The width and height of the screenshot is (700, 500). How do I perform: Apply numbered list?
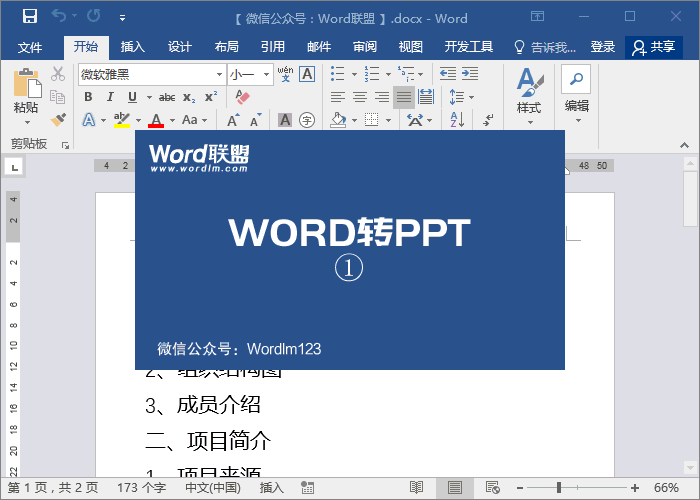[372, 74]
